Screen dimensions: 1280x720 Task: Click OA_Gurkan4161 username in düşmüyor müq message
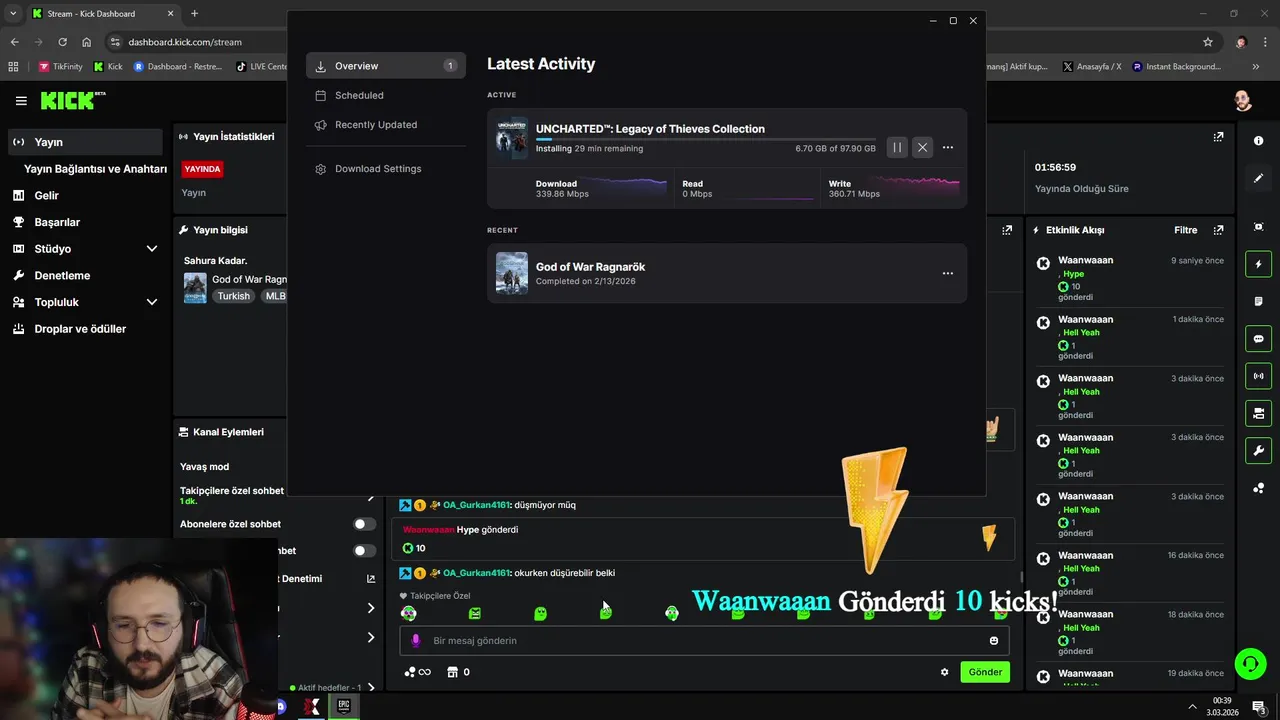(476, 505)
